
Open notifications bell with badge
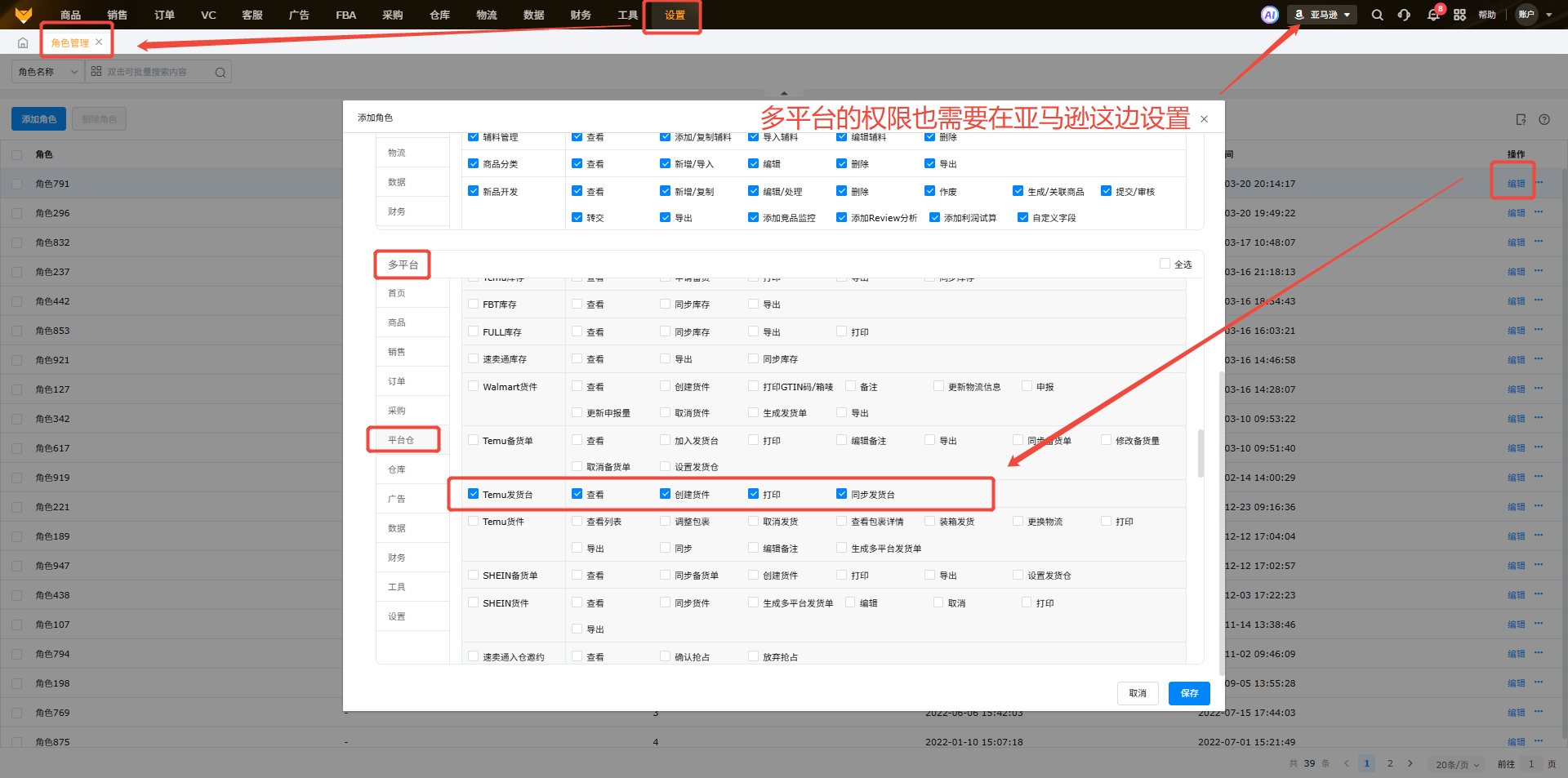(1433, 15)
